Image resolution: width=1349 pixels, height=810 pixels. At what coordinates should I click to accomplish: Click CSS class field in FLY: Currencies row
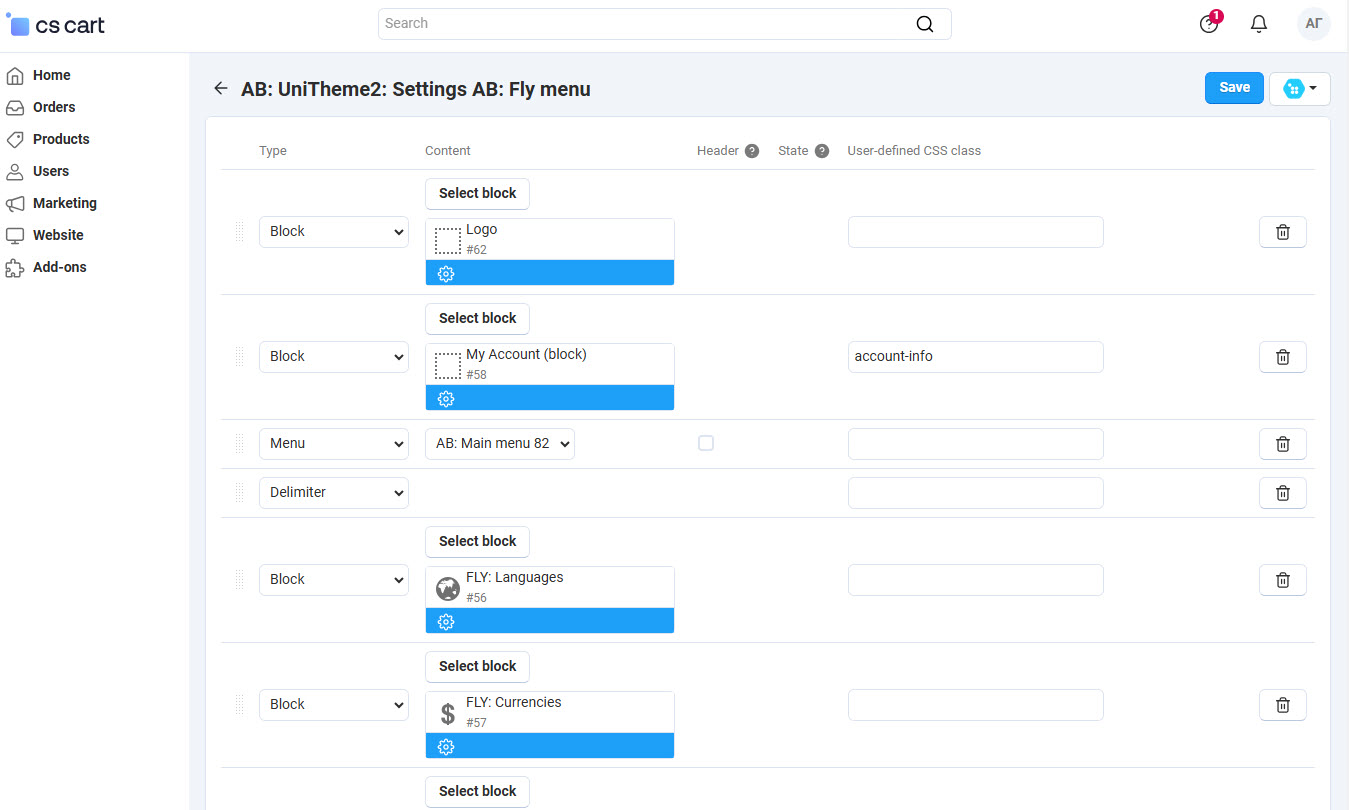pyautogui.click(x=976, y=705)
